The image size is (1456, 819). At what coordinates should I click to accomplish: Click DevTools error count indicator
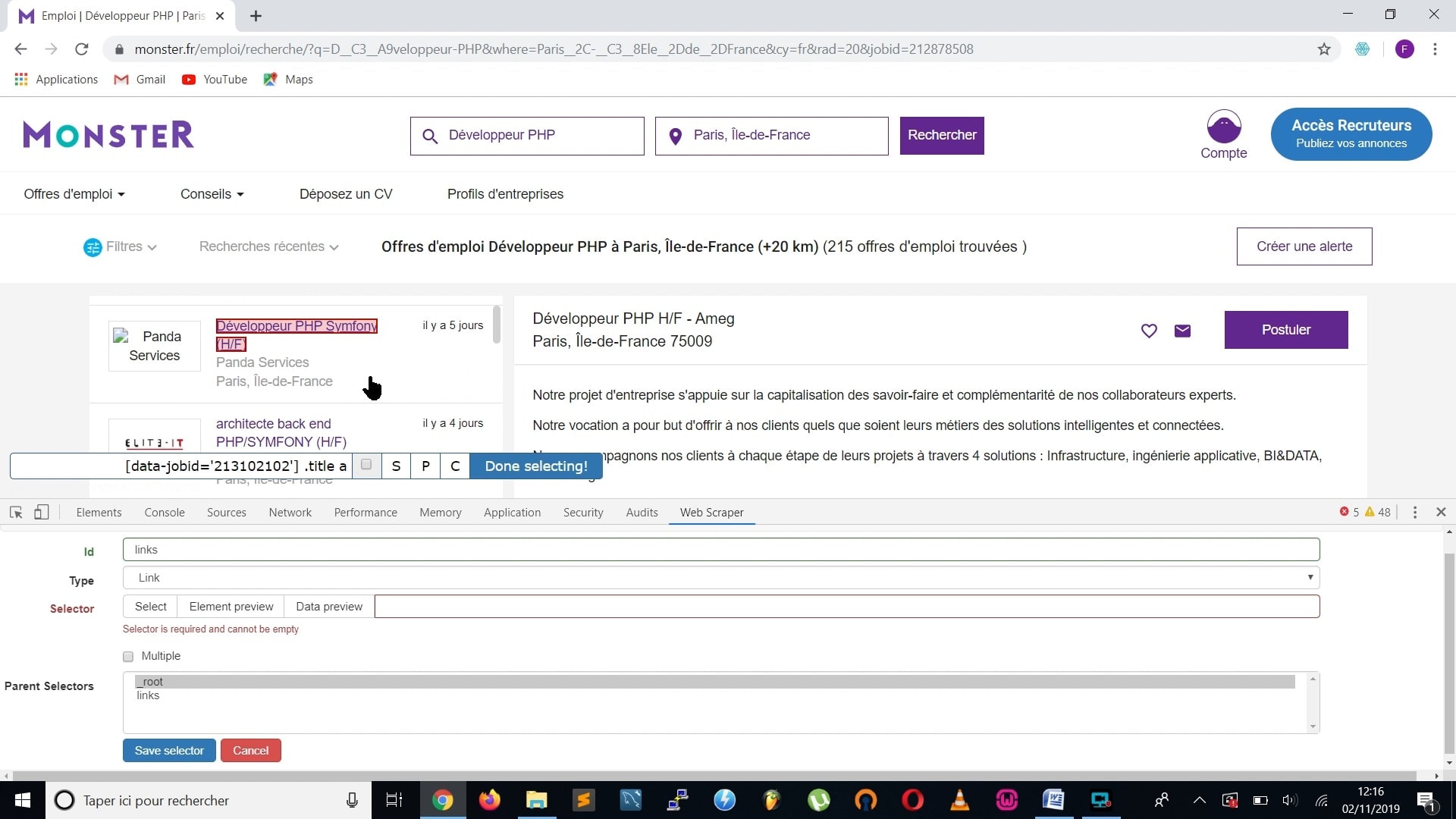(x=1349, y=513)
